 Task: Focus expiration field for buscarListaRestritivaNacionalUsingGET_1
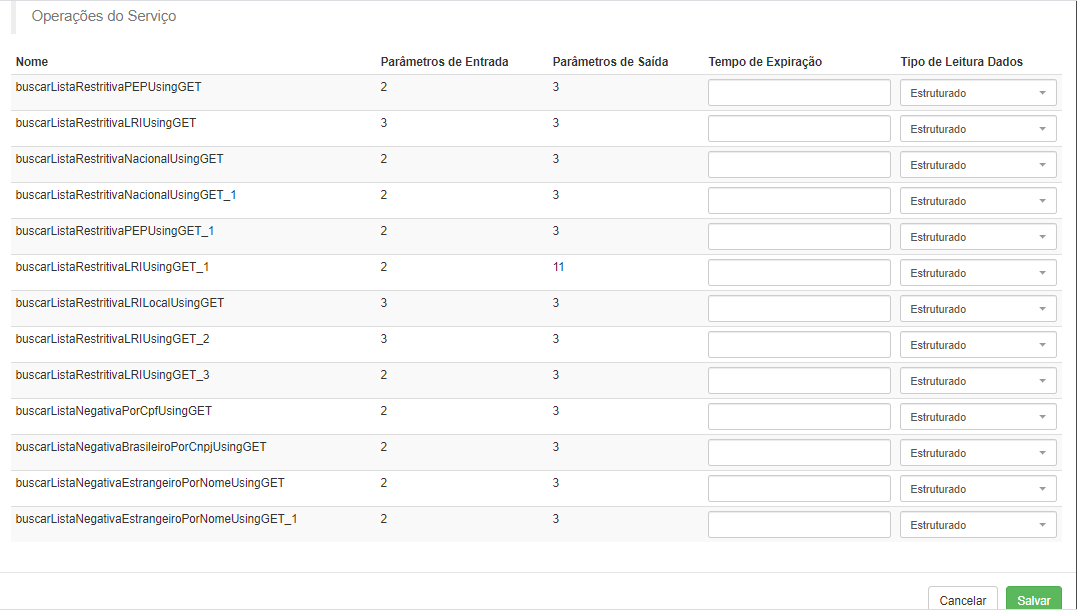pyautogui.click(x=800, y=200)
